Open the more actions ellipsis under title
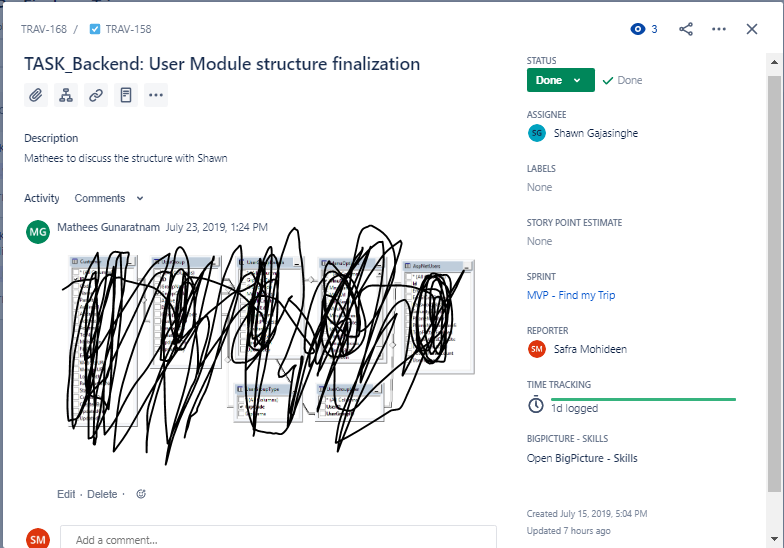Screen dimensions: 784x548 coord(156,95)
